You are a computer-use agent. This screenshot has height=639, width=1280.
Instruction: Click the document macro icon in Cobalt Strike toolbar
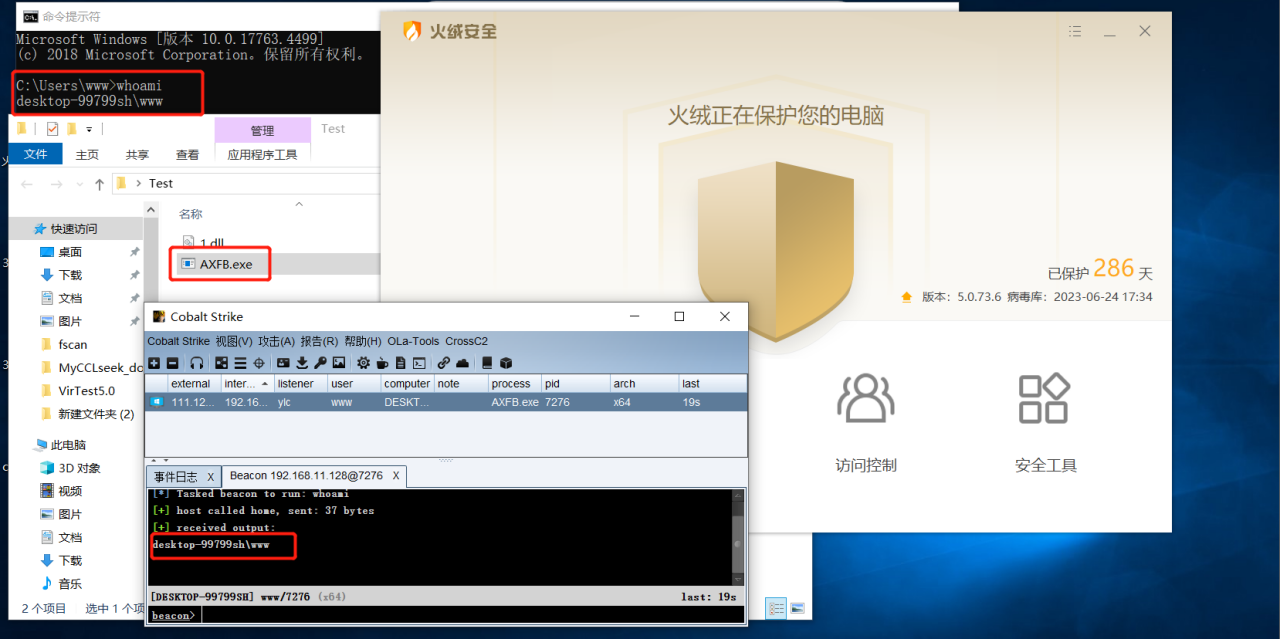click(400, 363)
